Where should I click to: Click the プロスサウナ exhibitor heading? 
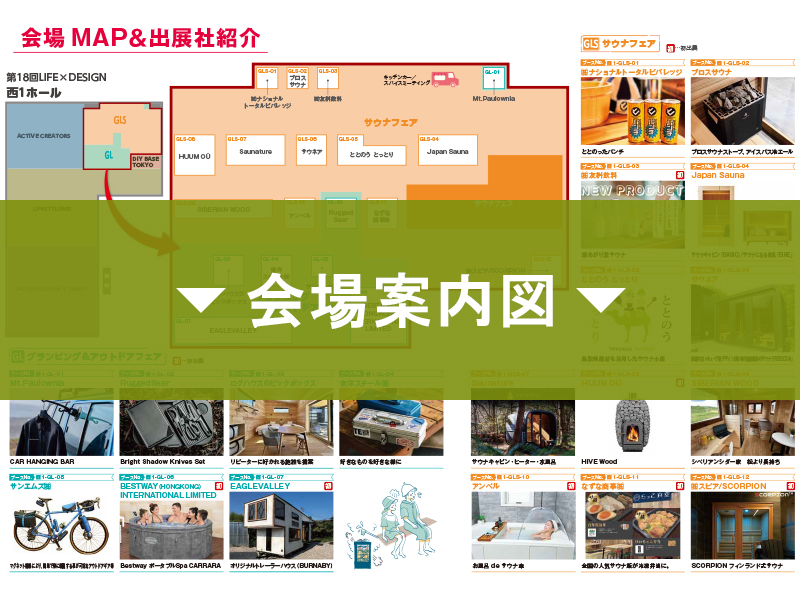712,72
